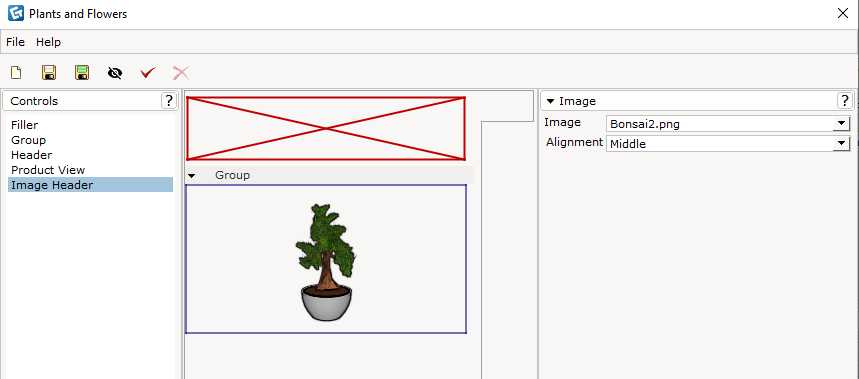This screenshot has width=859, height=379.
Task: Click the Plants and Flowers app logo
Action: [x=15, y=14]
